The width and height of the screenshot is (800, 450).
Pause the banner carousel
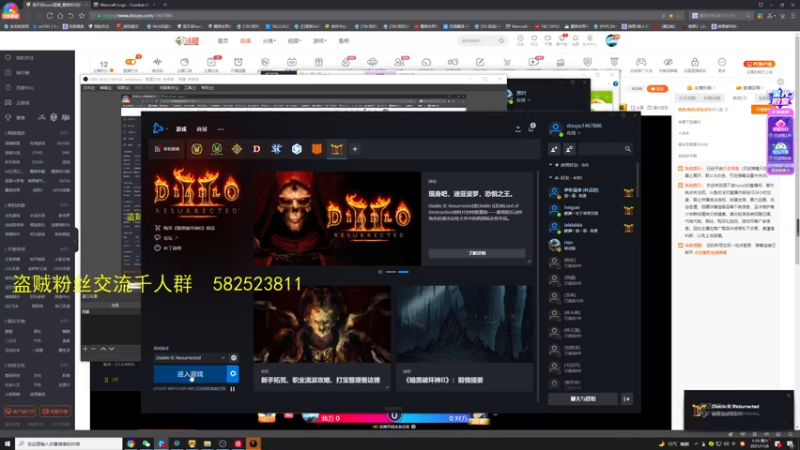[380, 272]
